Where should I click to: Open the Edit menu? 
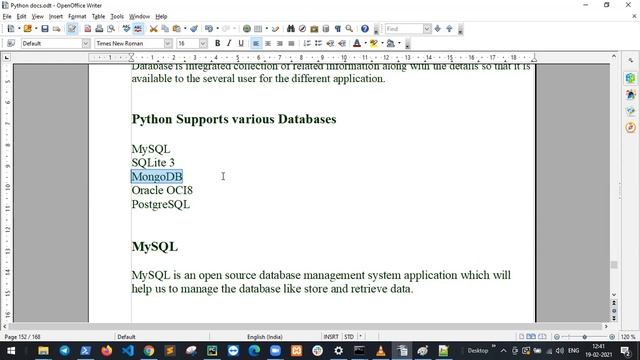tap(21, 16)
